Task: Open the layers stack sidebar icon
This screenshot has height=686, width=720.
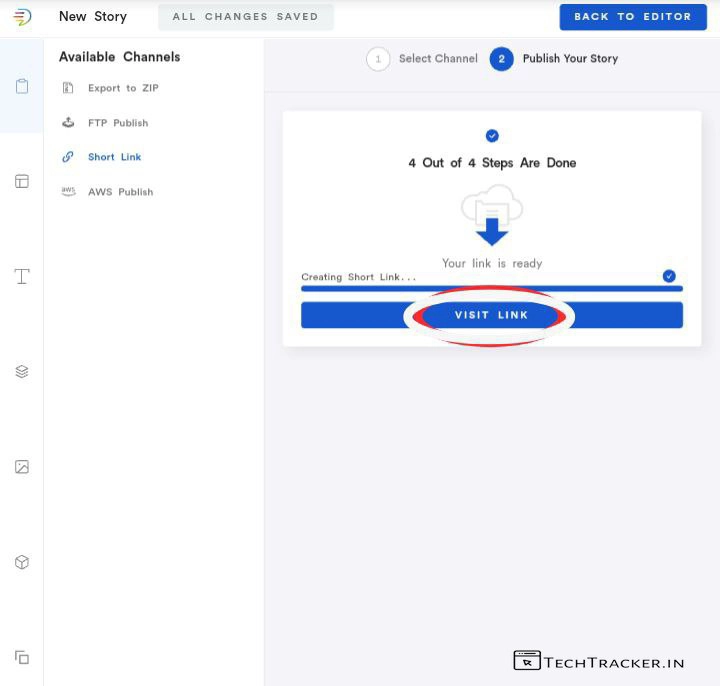Action: [22, 371]
